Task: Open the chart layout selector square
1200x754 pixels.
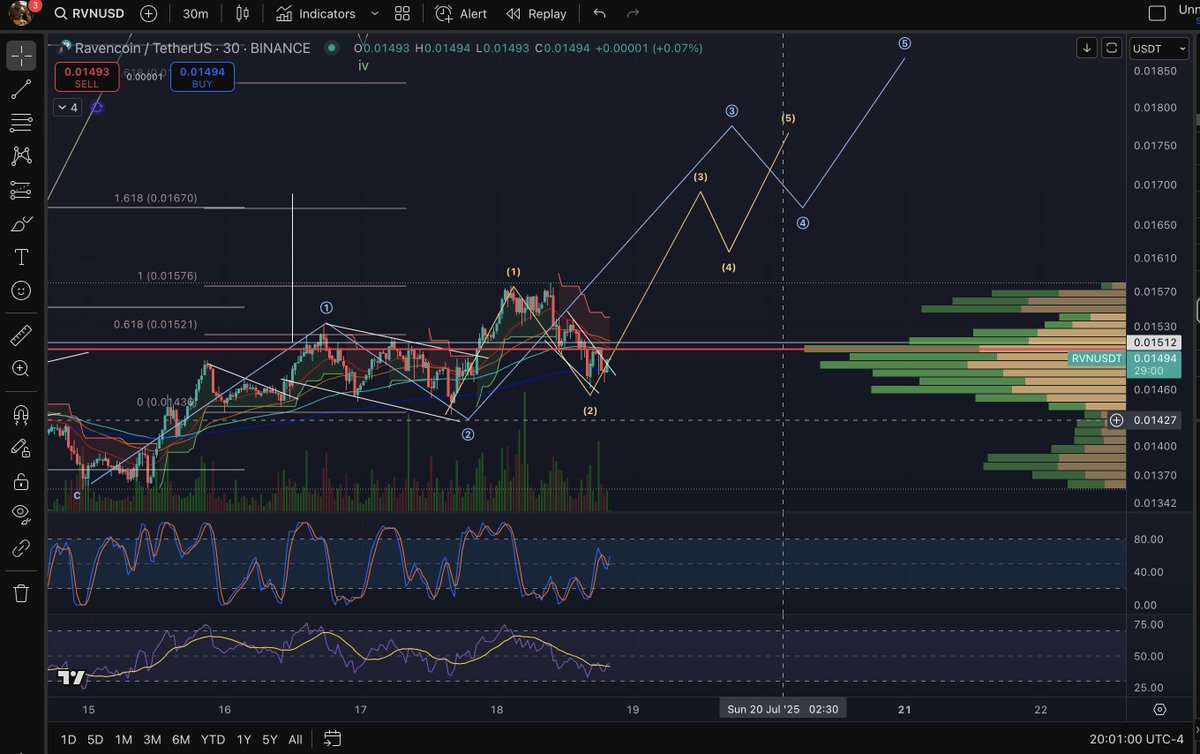Action: [x=1157, y=14]
